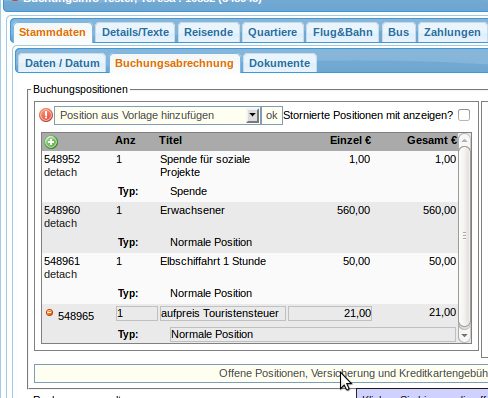
Task: Click the quantity field of position 548965
Action: click(137, 314)
